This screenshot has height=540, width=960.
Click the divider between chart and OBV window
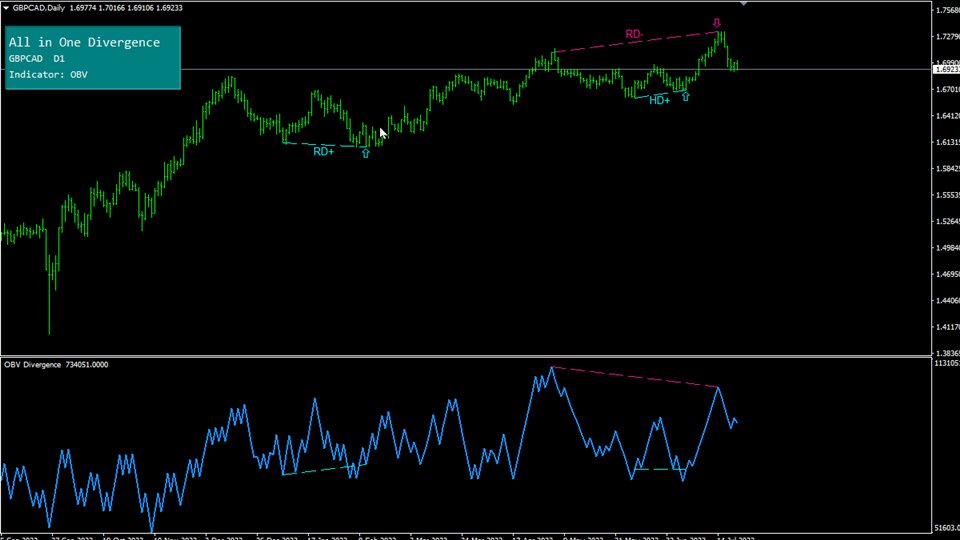[480, 356]
